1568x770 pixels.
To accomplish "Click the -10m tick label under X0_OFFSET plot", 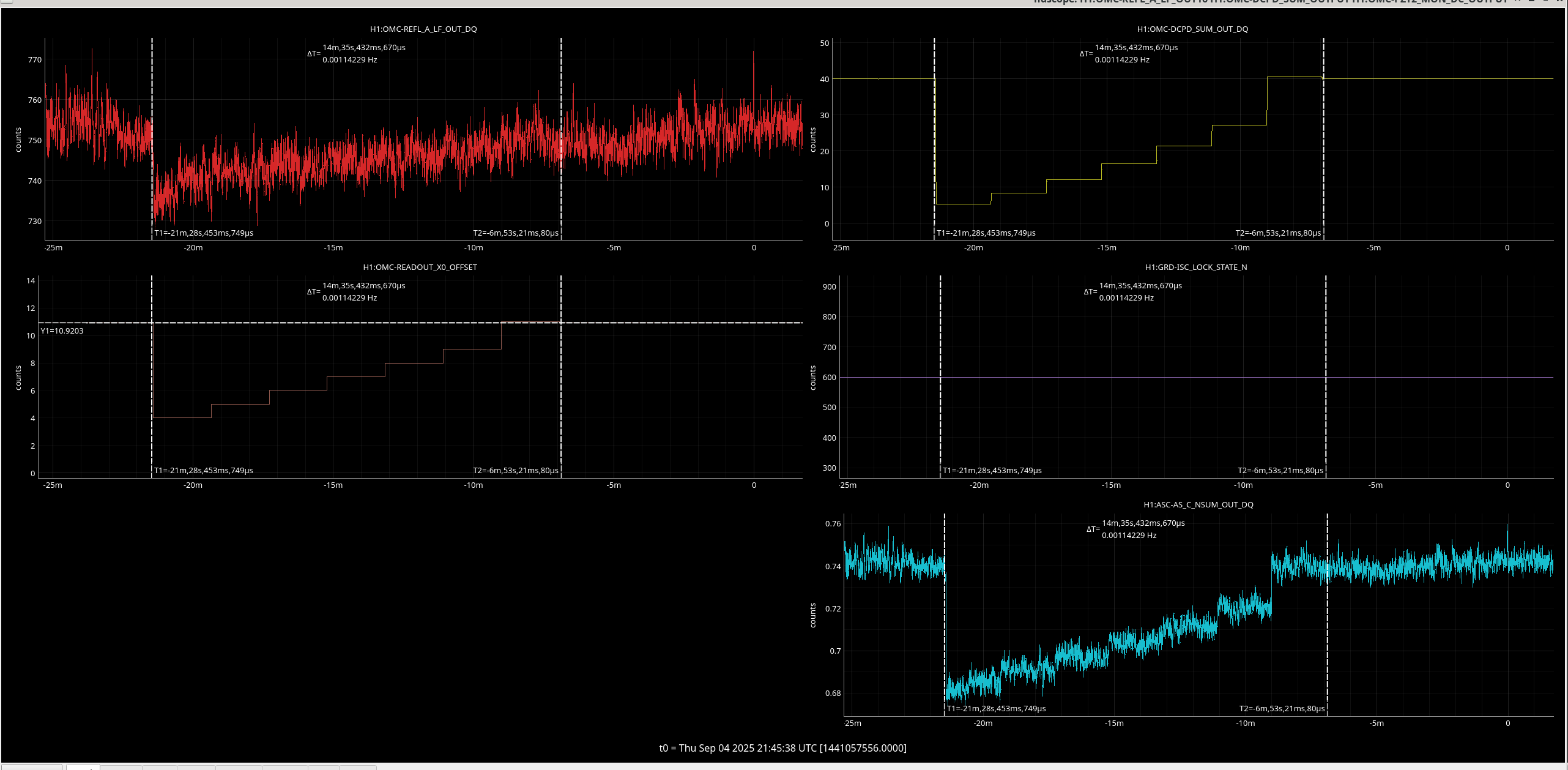I will click(x=473, y=485).
